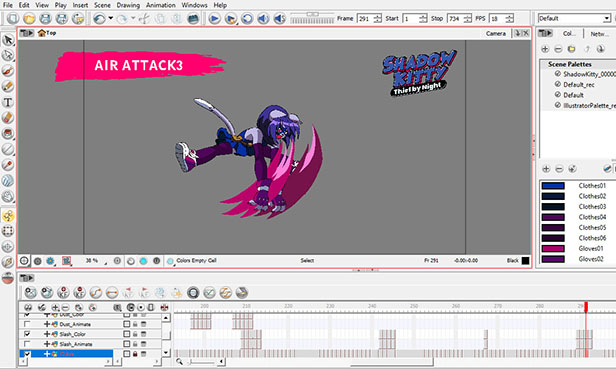Pick the Gloves01 pink color swatch

pyautogui.click(x=553, y=248)
